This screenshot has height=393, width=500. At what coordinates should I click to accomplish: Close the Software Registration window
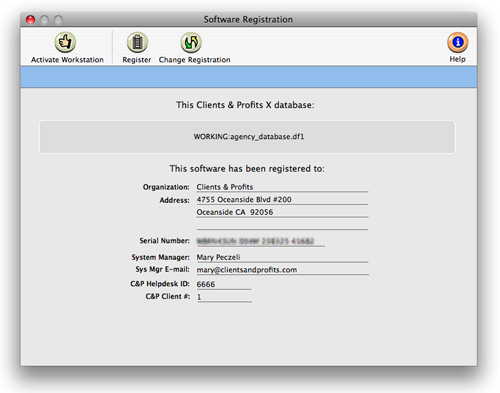click(31, 20)
